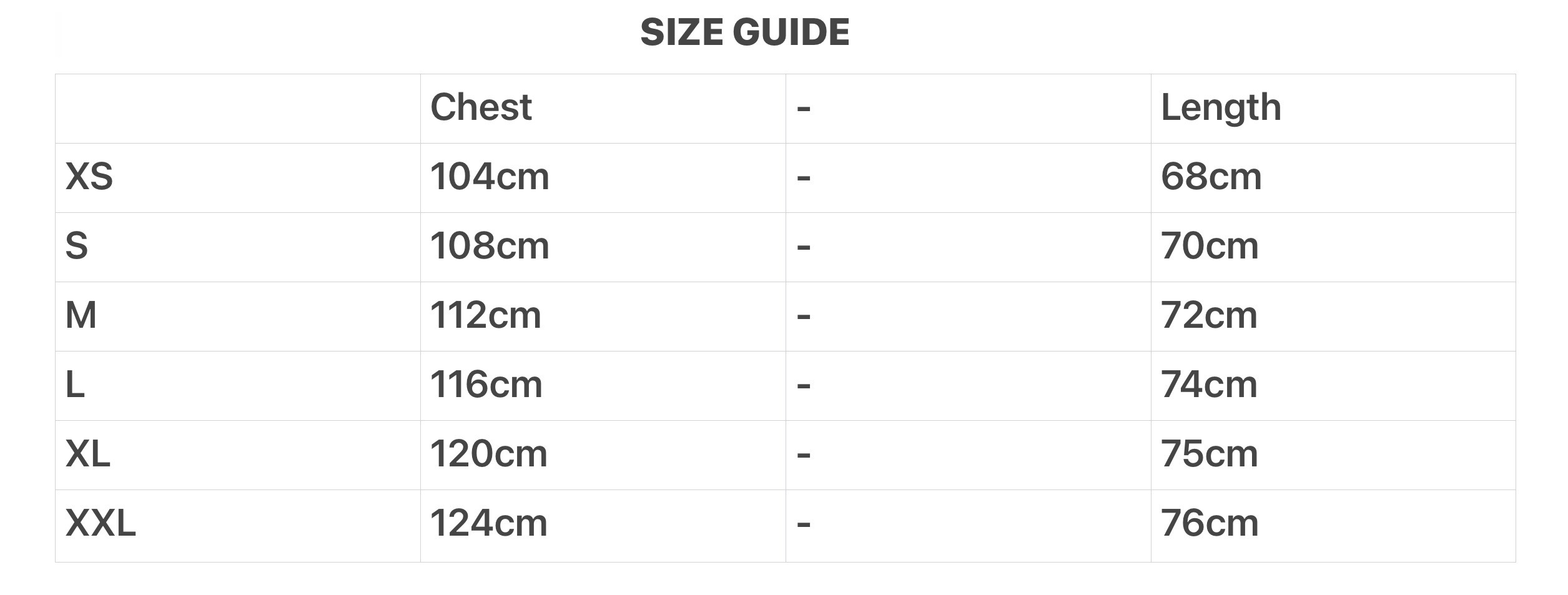
Task: Select the XXL size row label
Action: (x=101, y=523)
